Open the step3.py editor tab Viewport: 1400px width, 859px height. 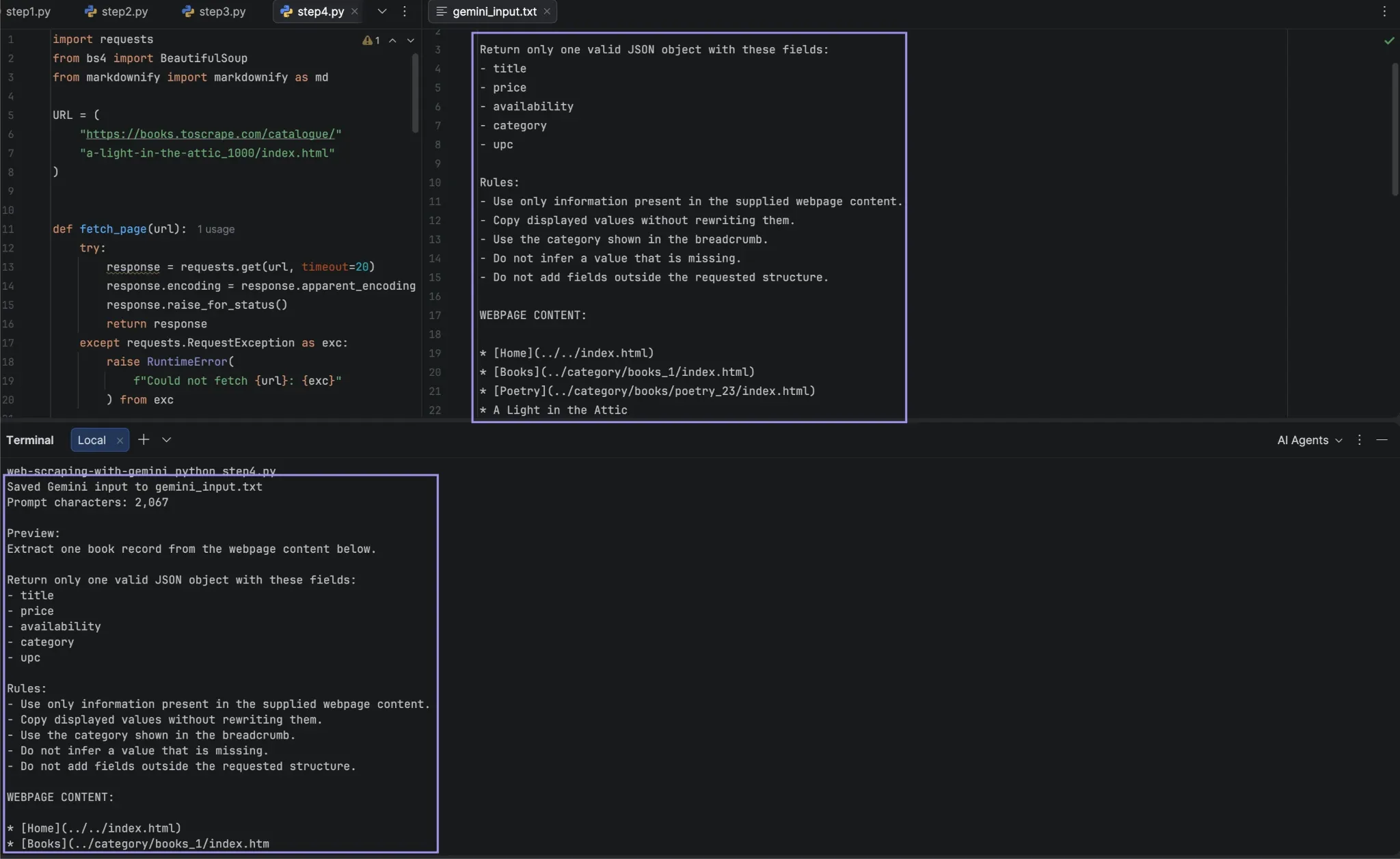(214, 12)
